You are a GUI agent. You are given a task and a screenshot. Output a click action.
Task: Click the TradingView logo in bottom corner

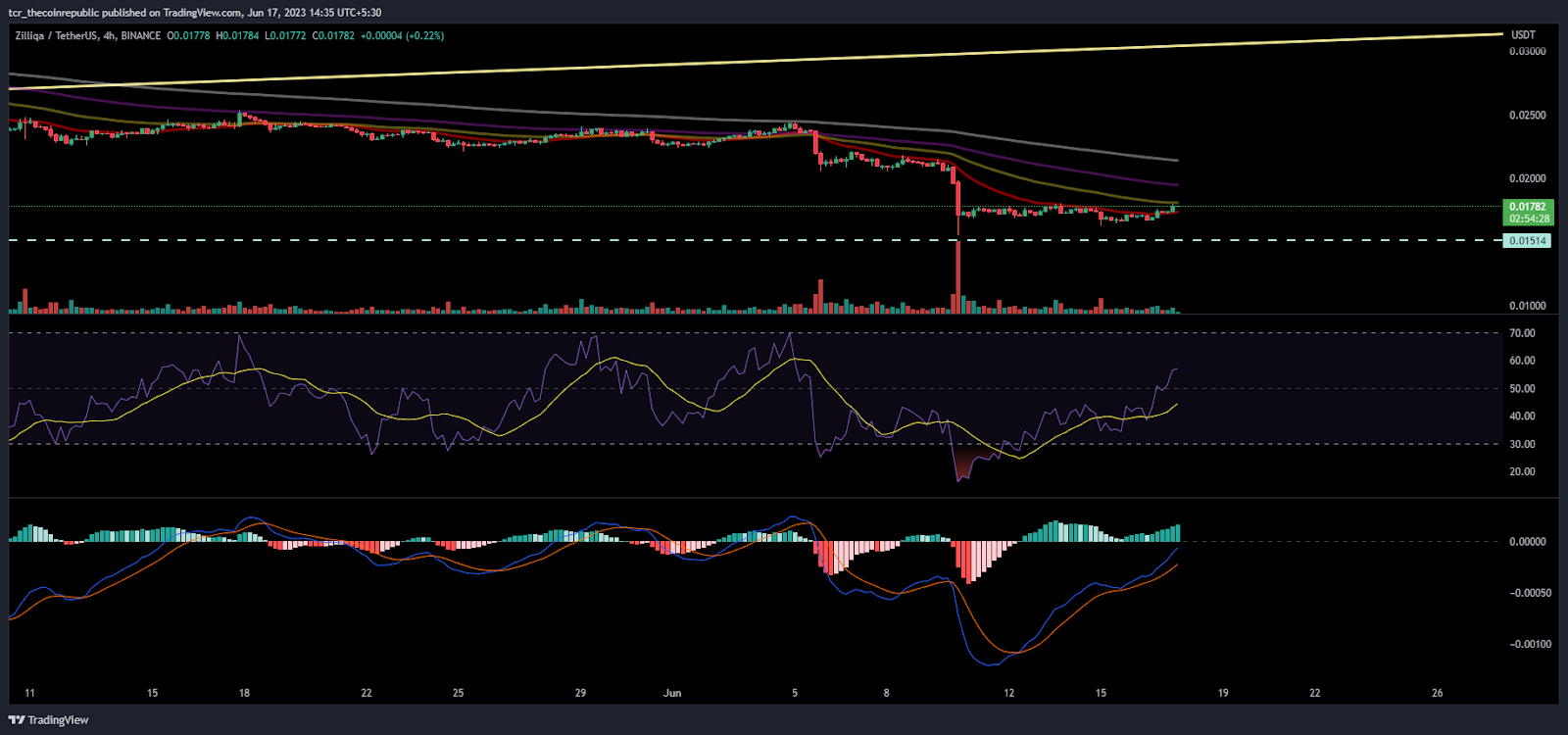[48, 720]
